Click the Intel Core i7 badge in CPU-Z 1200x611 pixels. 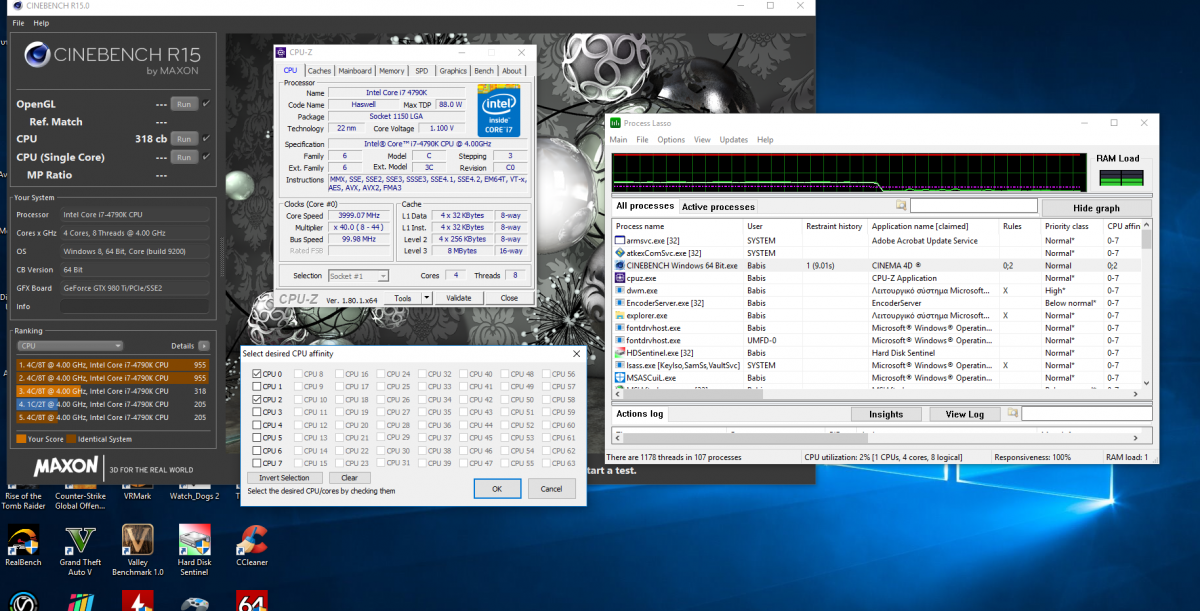coord(498,110)
